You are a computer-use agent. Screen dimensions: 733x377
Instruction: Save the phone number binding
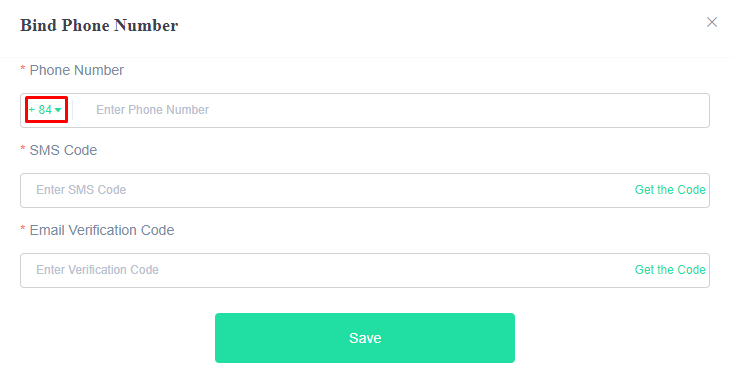[x=365, y=338]
